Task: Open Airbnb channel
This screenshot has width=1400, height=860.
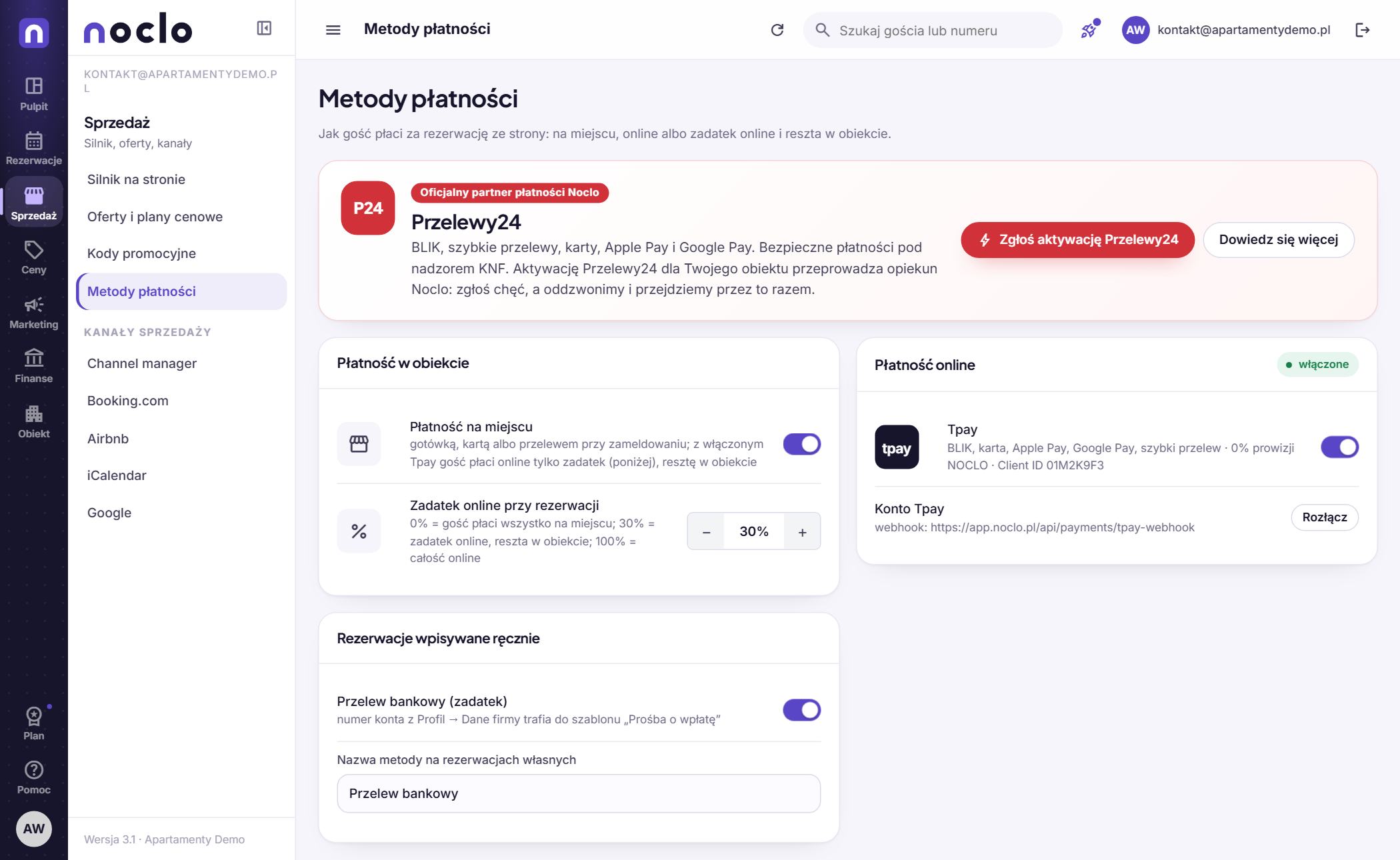Action: click(181, 439)
